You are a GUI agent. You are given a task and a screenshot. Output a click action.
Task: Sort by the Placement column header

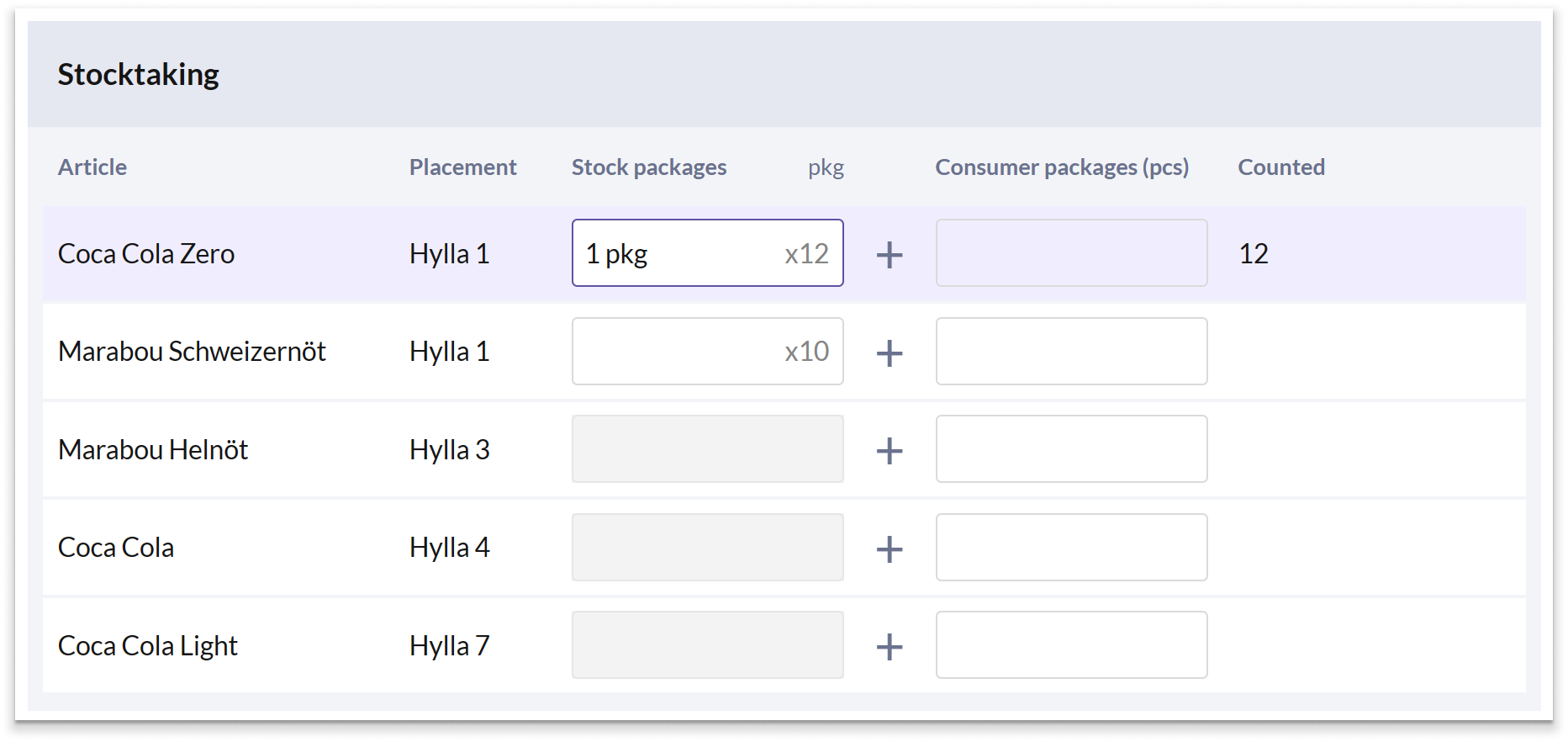pos(462,167)
